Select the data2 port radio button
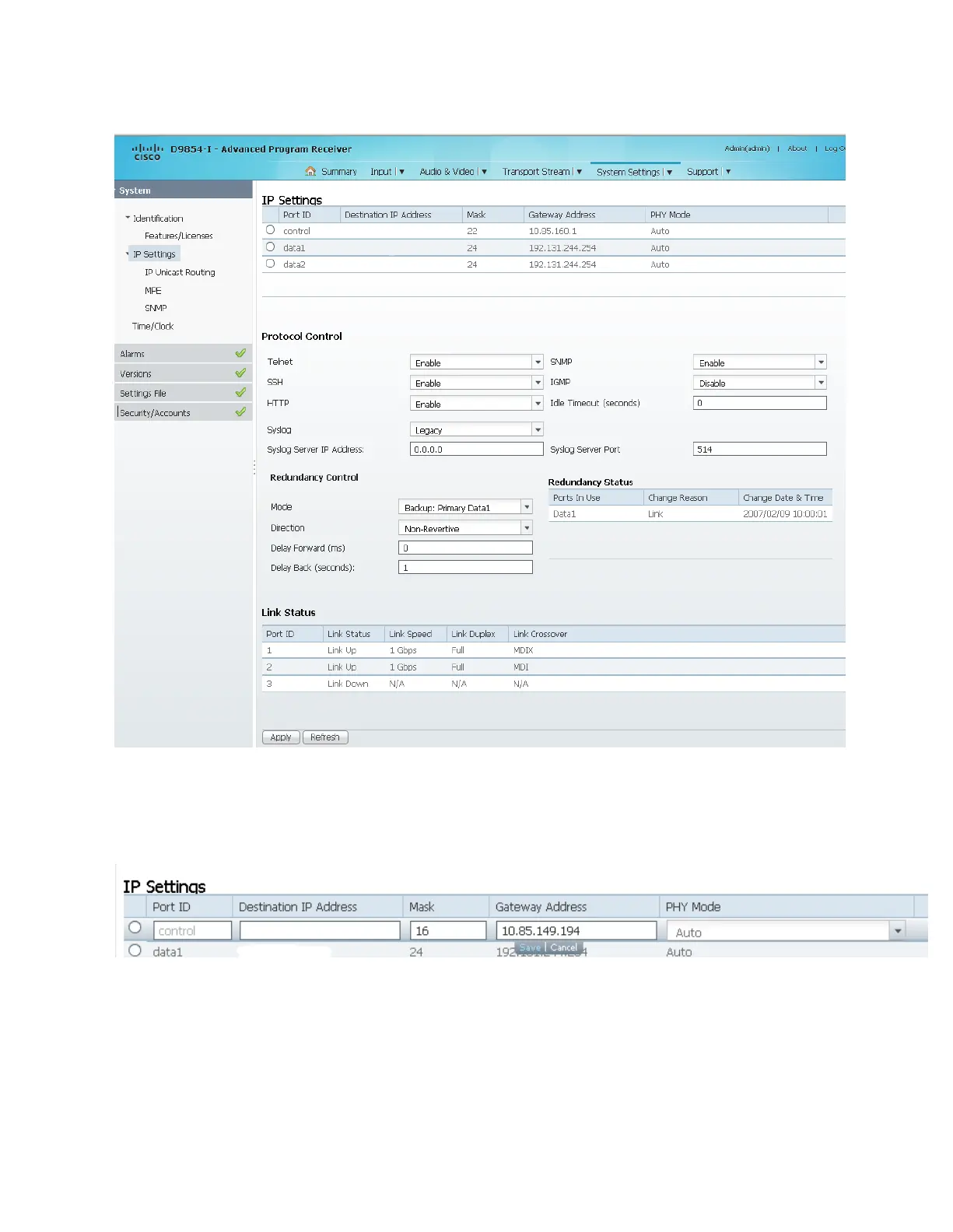This screenshot has width=953, height=1232. pos(270,264)
